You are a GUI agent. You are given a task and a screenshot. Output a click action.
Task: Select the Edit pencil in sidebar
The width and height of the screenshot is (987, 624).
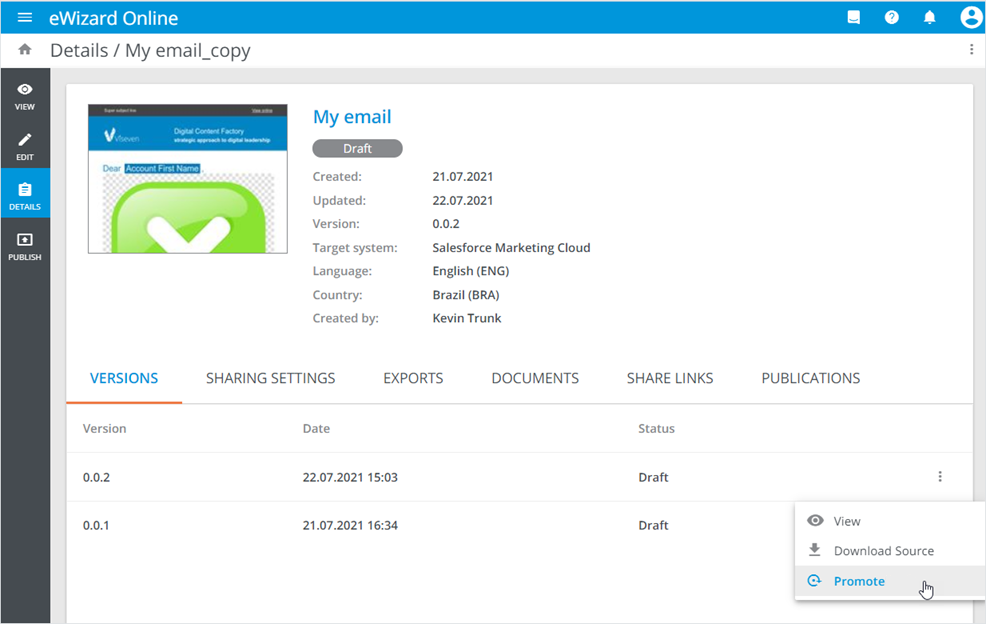[25, 146]
